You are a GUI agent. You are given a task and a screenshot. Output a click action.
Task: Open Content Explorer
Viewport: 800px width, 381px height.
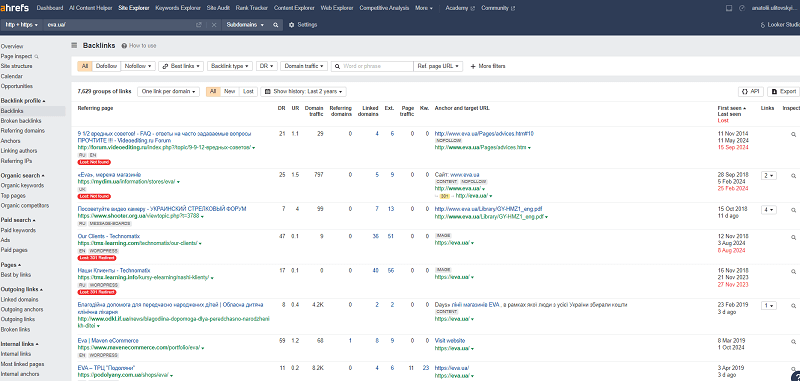294,8
